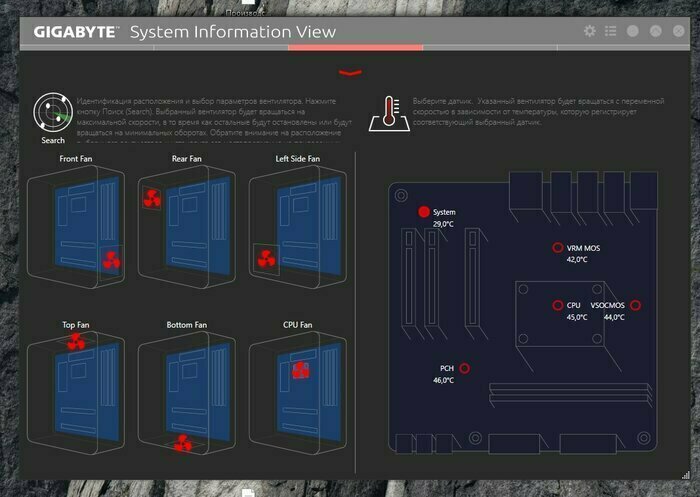The image size is (700, 497).
Task: Switch to the fifth tab segment
Action: tap(623, 47)
